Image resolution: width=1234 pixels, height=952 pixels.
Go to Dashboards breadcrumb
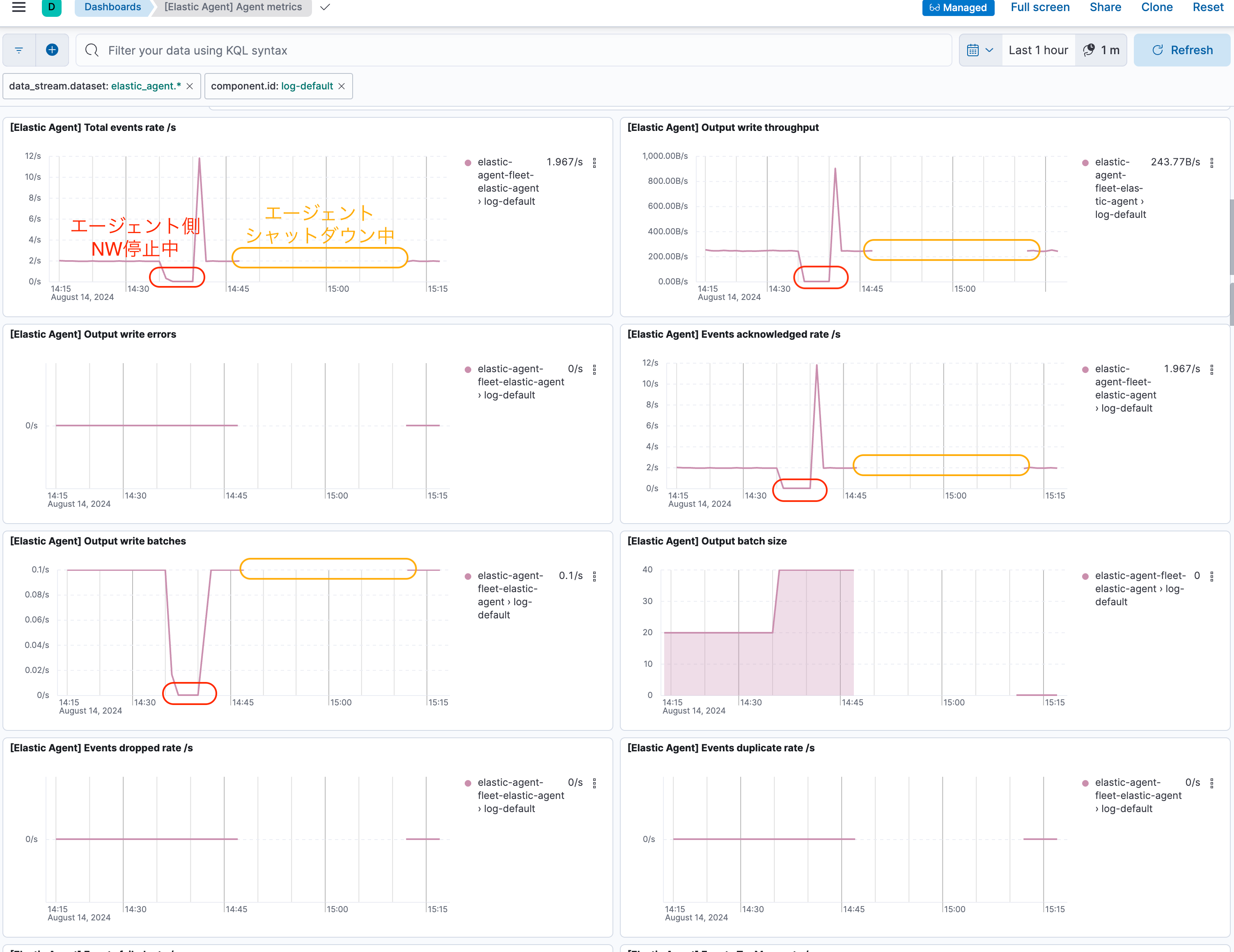coord(112,7)
